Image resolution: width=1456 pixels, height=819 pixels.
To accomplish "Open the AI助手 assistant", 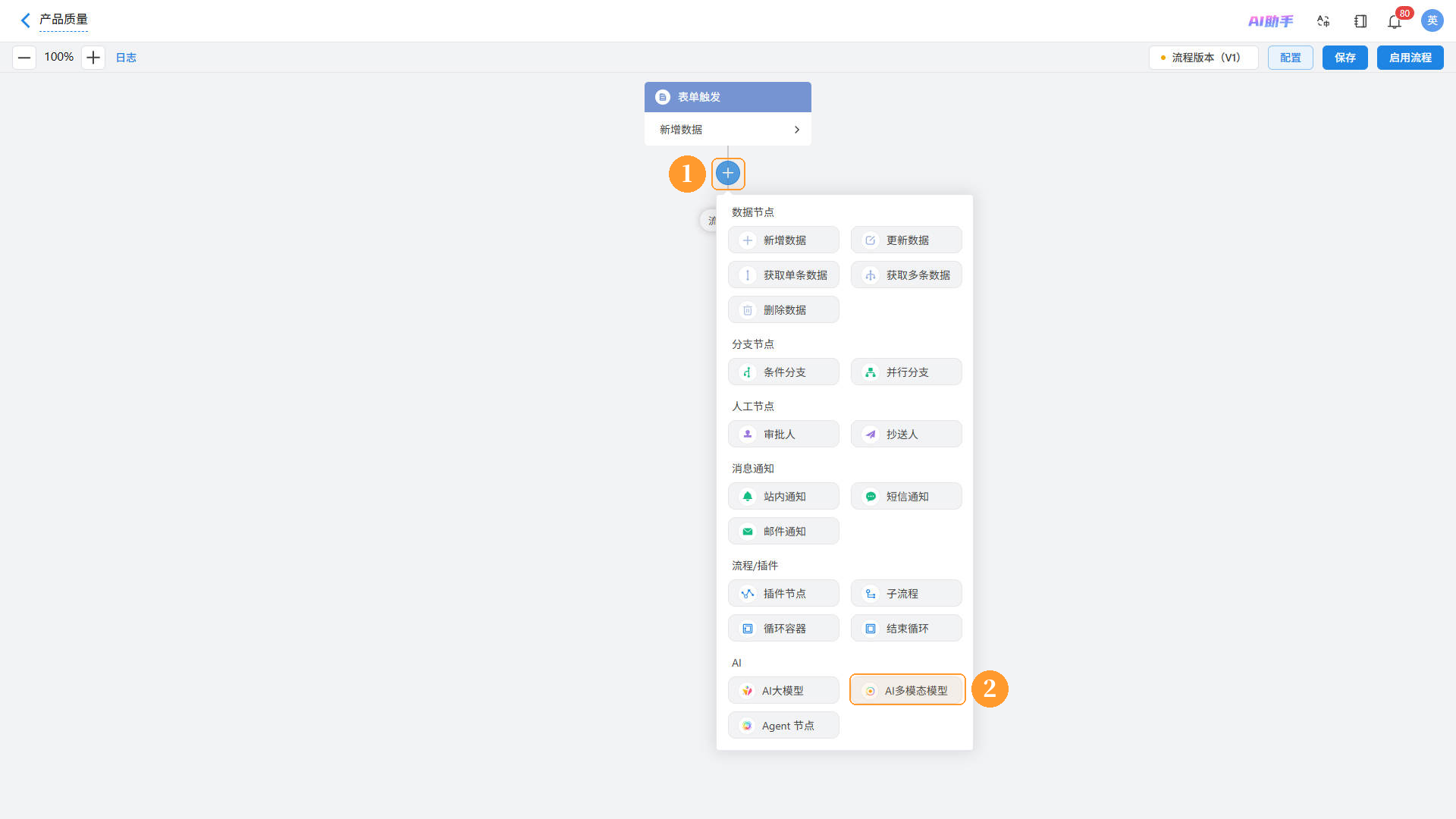I will tap(1271, 21).
